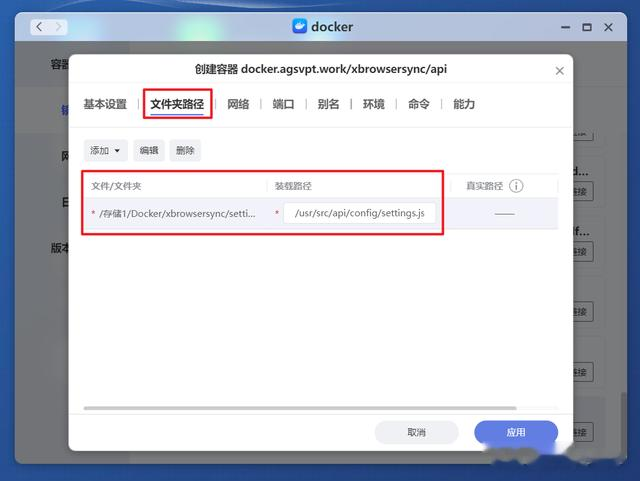Screen dimensions: 640x481
Task: Maximize the docker window
Action: tap(587, 27)
